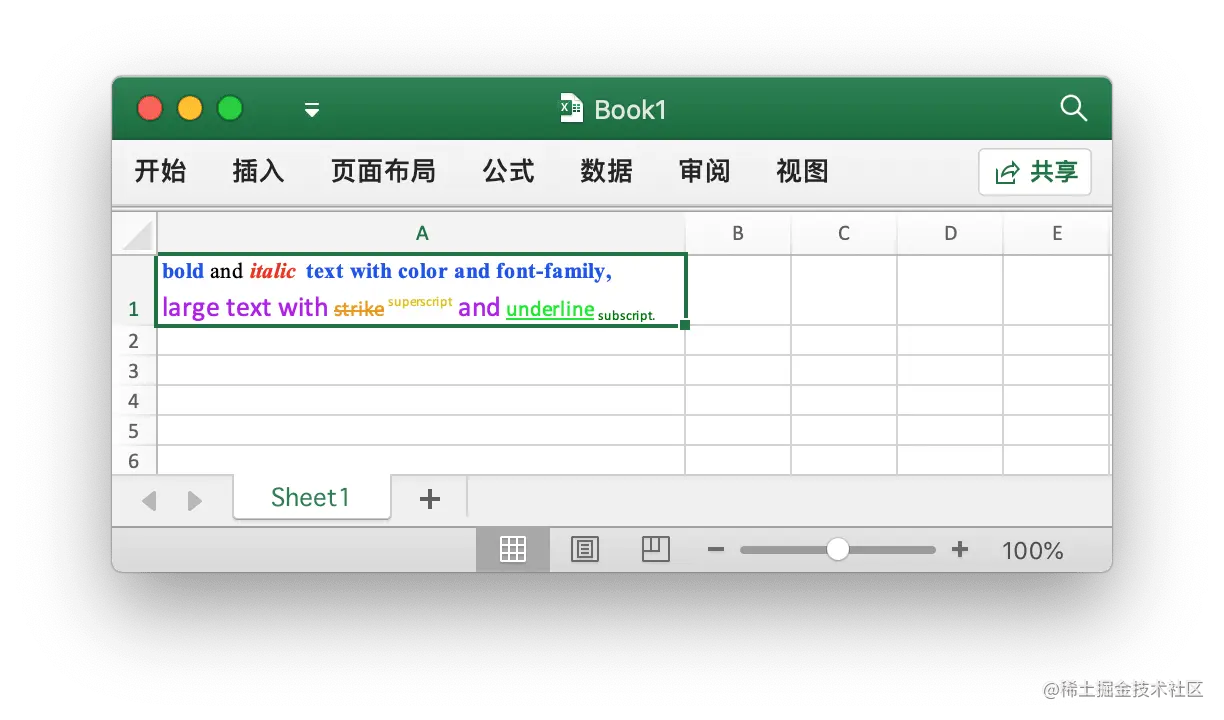Select column B header
The image size is (1224, 720).
738,233
